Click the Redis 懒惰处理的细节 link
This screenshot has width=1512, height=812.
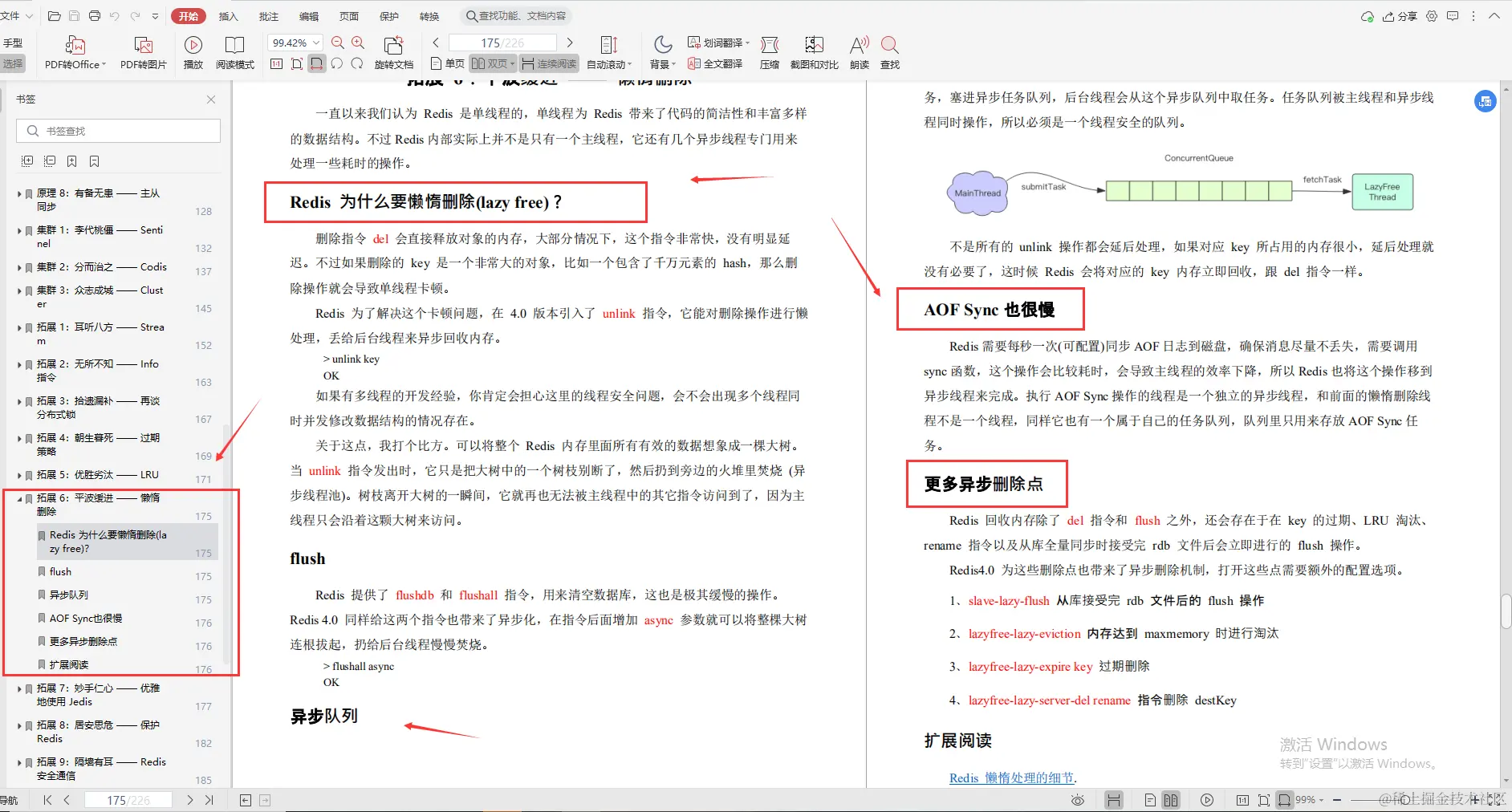[x=1010, y=777]
